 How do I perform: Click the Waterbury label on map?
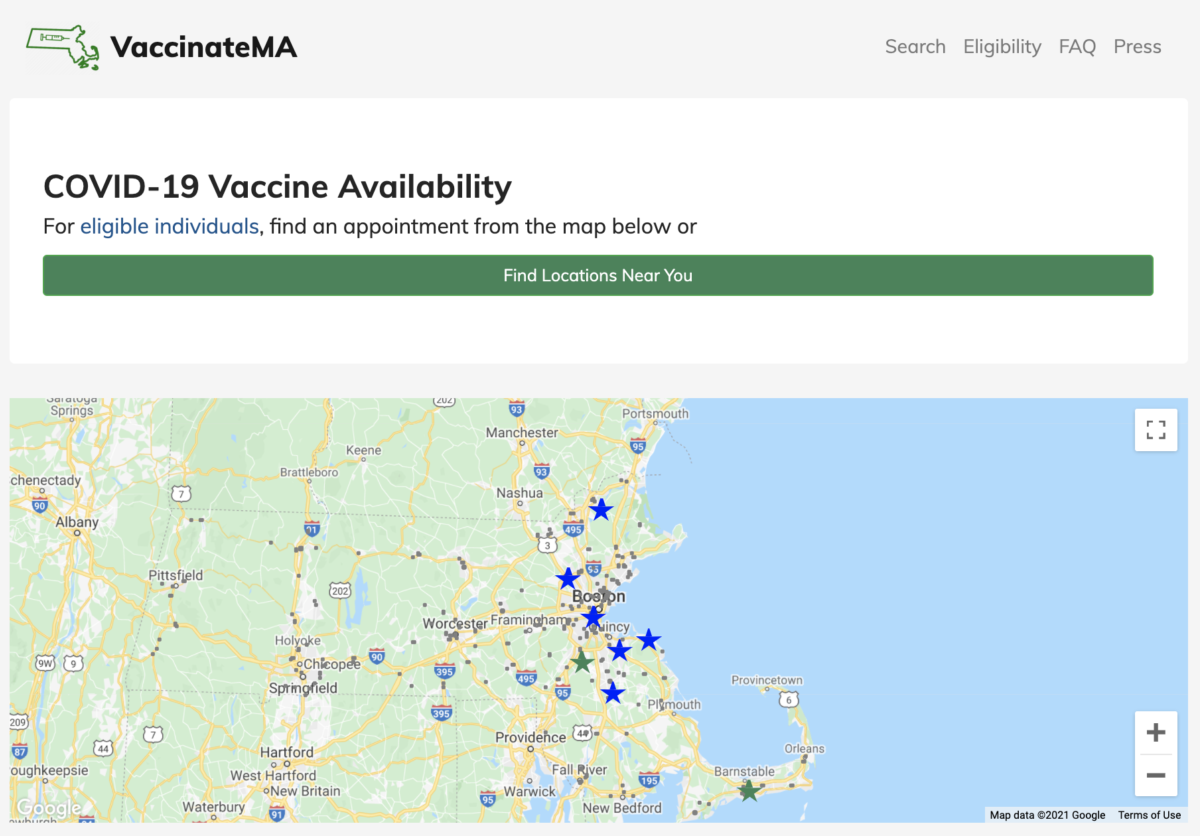(x=214, y=808)
